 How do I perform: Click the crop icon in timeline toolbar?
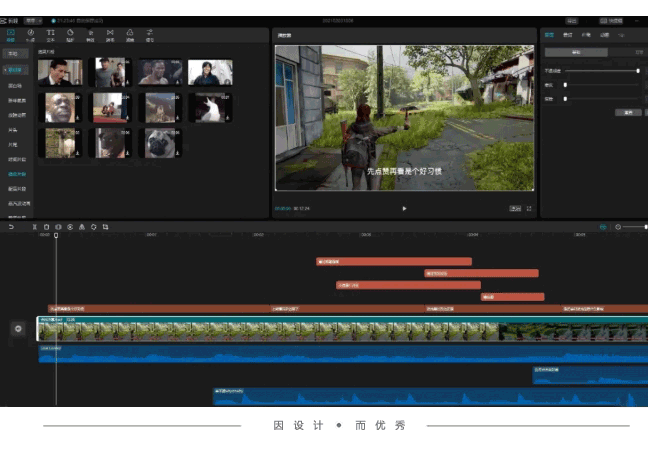tap(105, 227)
